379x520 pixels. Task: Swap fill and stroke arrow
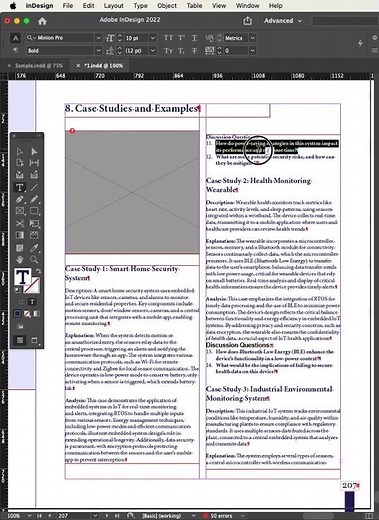tap(38, 271)
